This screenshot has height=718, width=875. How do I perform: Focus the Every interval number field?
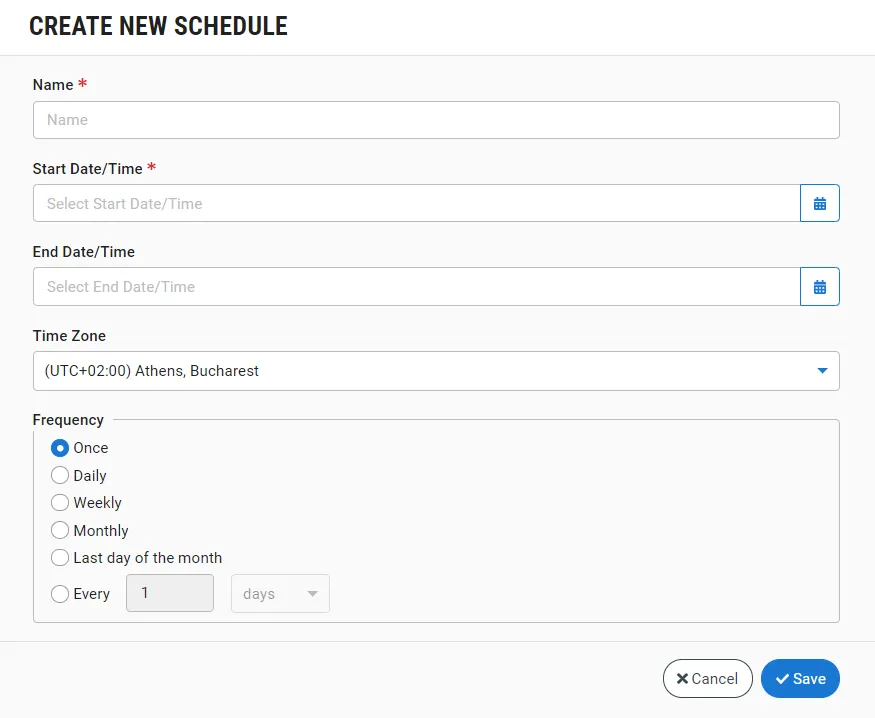[x=170, y=593]
